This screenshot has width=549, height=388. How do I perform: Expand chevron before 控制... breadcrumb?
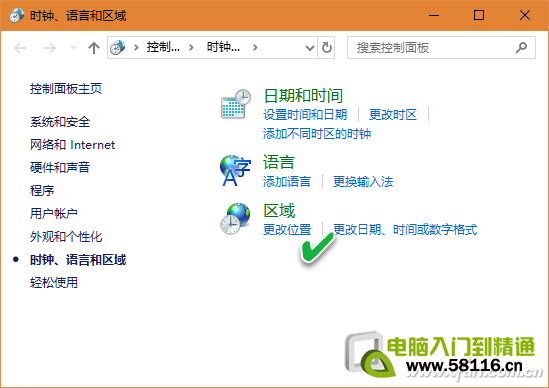pyautogui.click(x=136, y=48)
